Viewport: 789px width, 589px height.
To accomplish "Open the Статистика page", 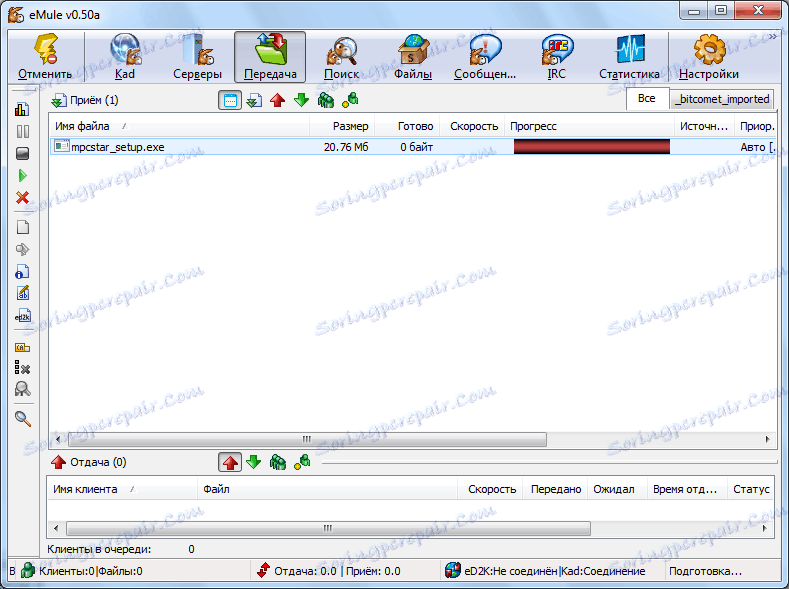I will [x=629, y=57].
